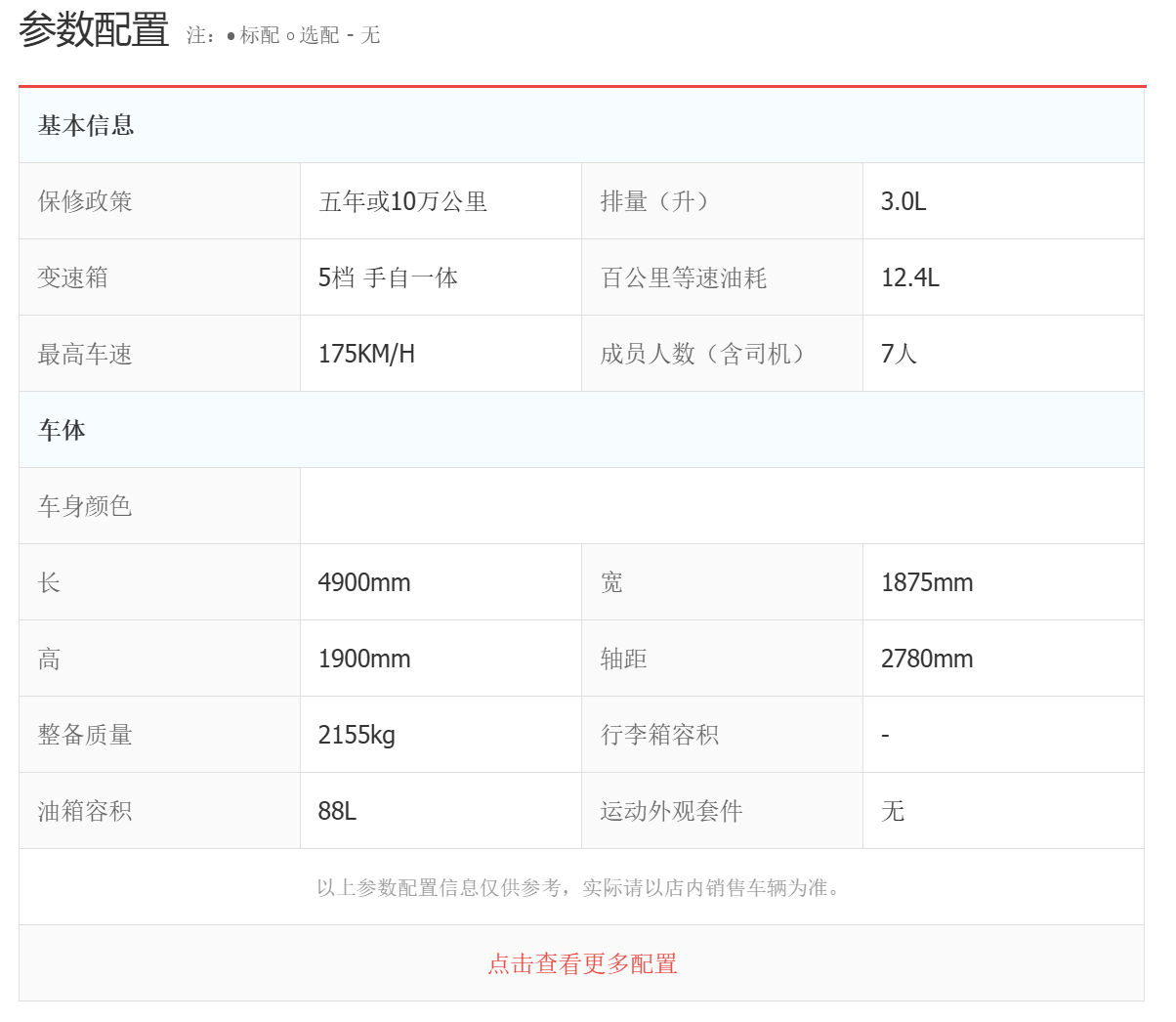Select the 5档 手自一体 gearbox value
The width and height of the screenshot is (1176, 1022).
coord(388,277)
